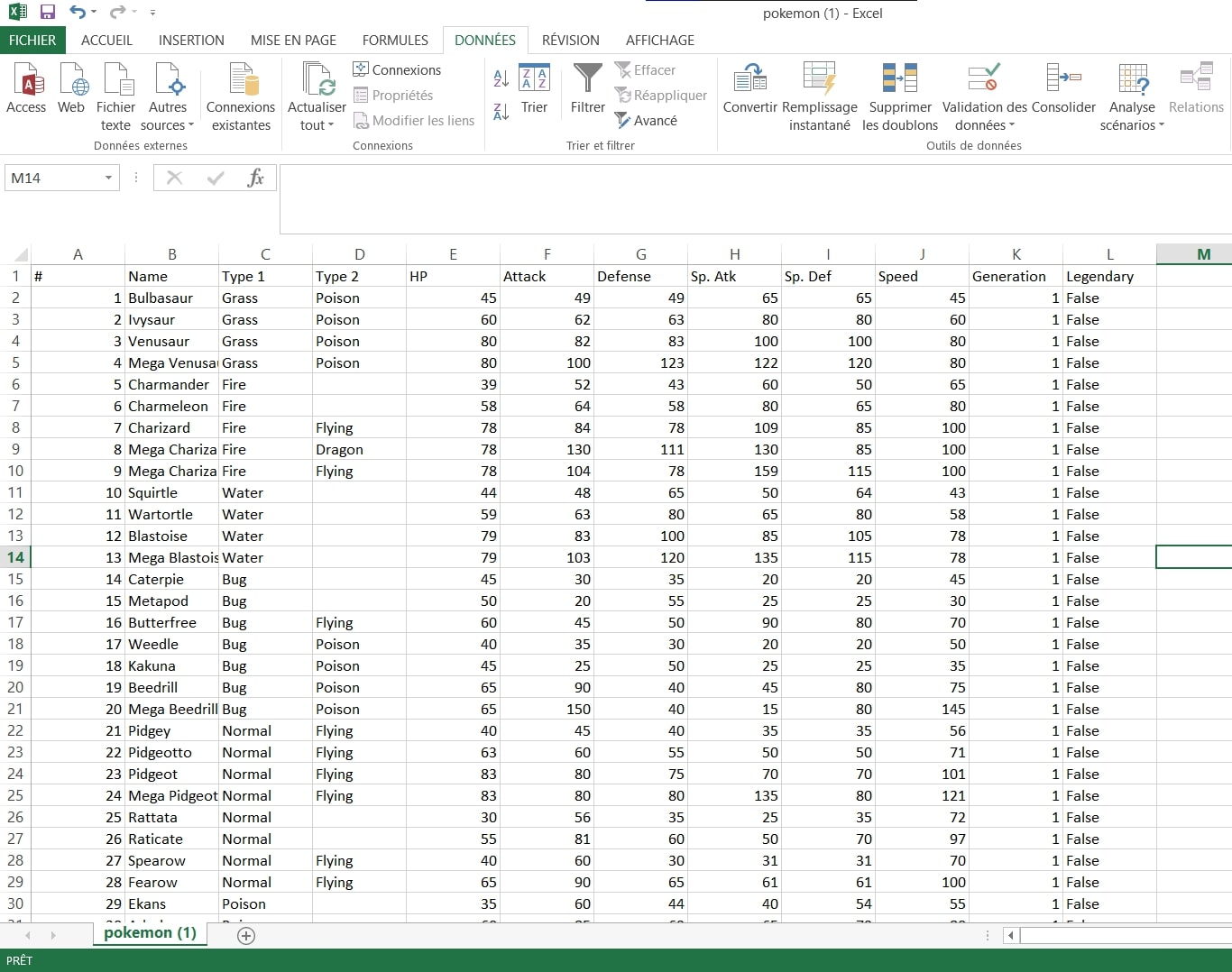This screenshot has height=972, width=1232.
Task: Sort descending Z to A
Action: click(x=501, y=111)
